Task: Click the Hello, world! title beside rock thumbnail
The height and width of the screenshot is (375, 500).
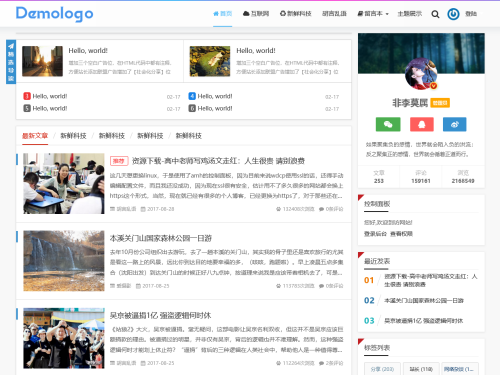Action: [x=256, y=51]
